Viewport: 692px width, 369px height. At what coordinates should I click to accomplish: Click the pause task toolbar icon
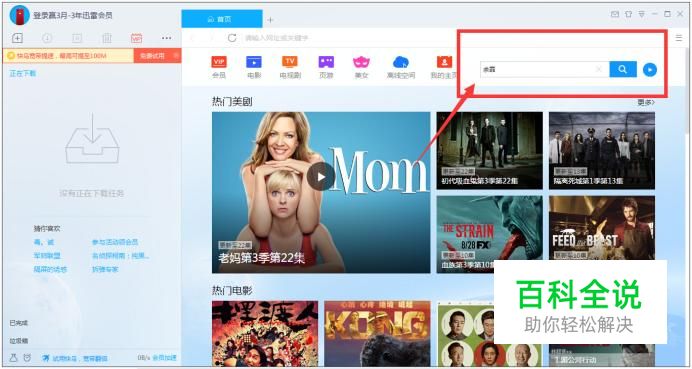77,38
